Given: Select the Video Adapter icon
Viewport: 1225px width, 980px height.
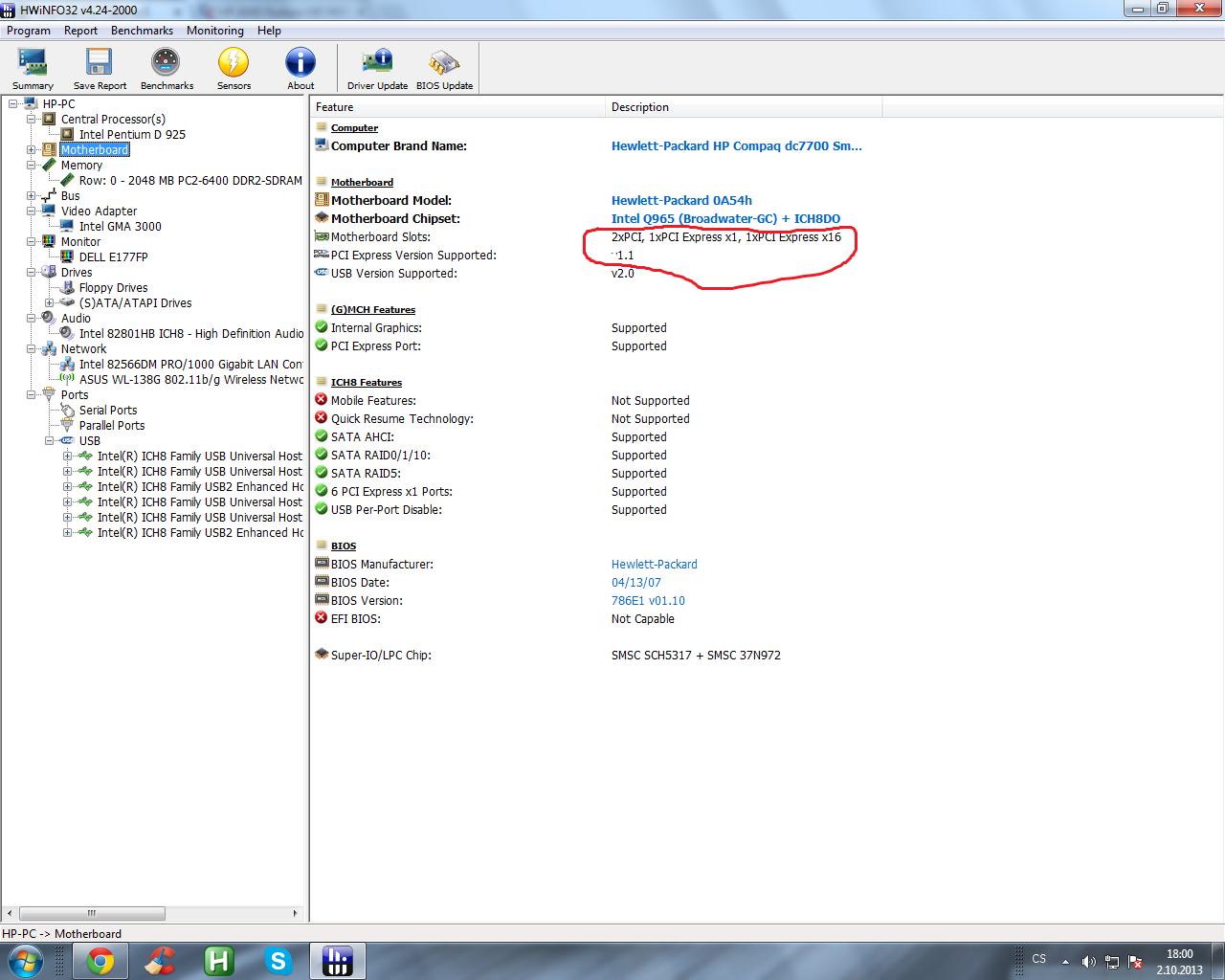Looking at the screenshot, I should click(49, 211).
